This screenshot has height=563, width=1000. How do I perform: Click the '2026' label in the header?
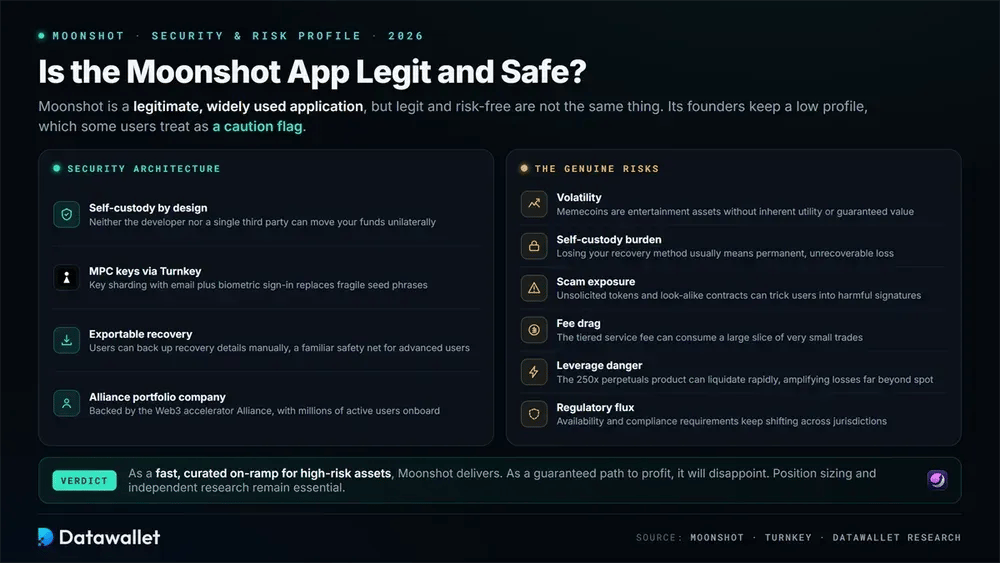[x=406, y=36]
